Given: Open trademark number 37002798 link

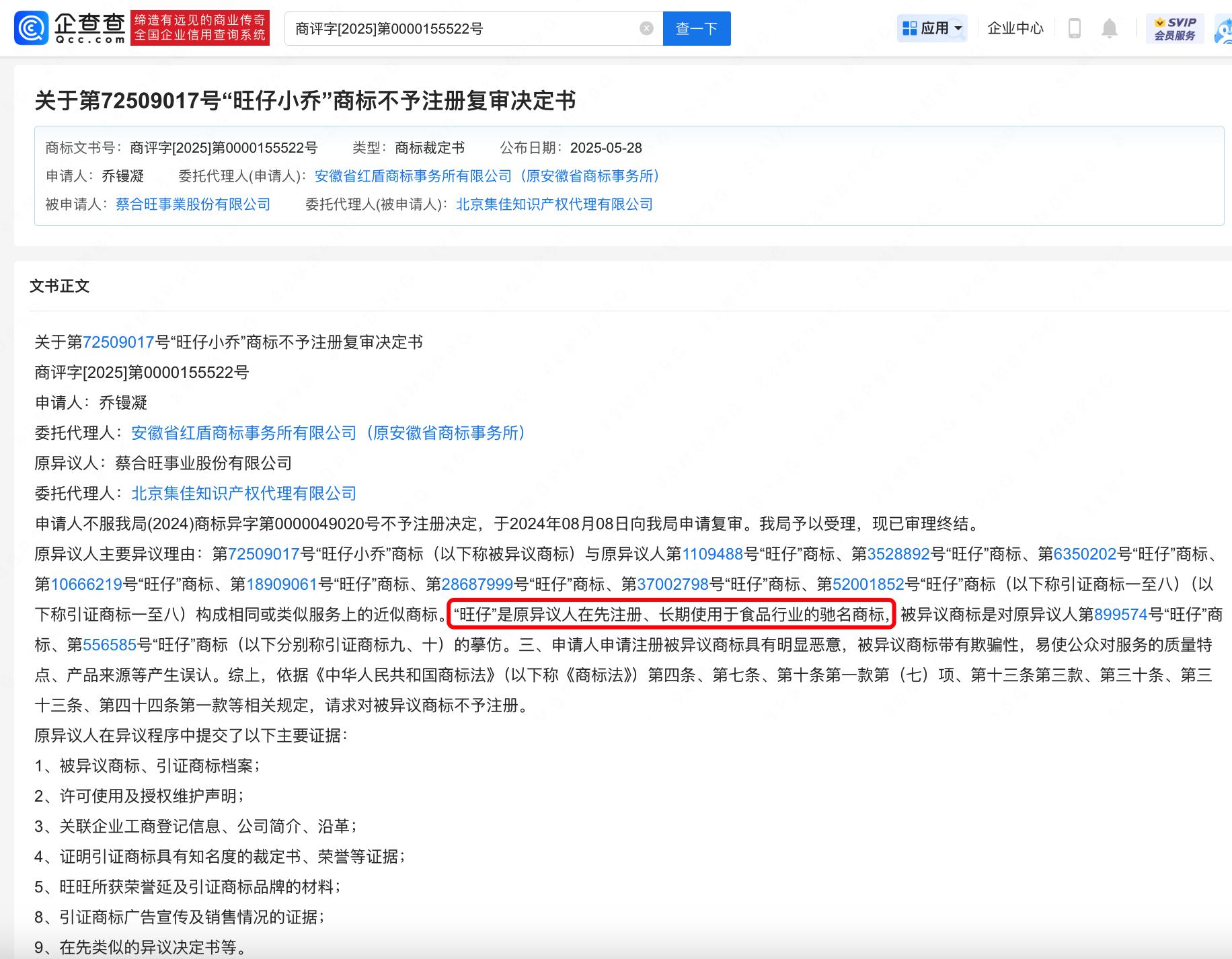Looking at the screenshot, I should (x=673, y=584).
